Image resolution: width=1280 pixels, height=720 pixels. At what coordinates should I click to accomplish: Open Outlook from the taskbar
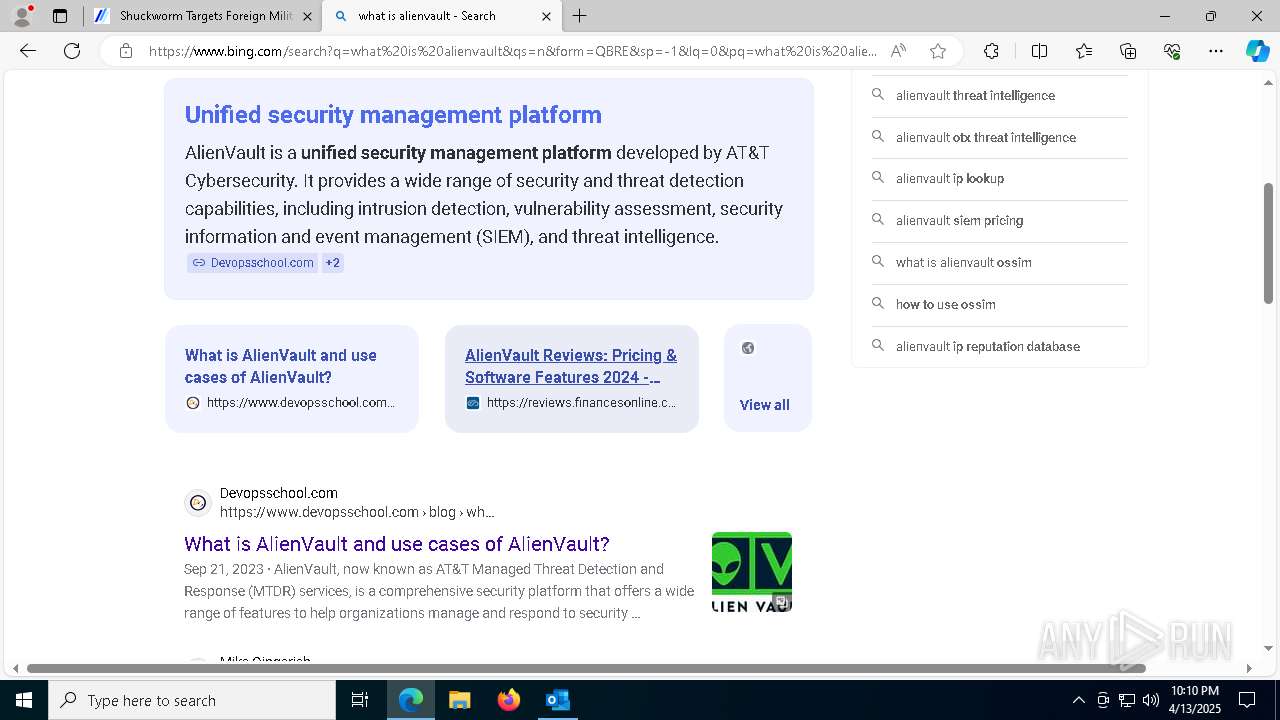pos(558,700)
